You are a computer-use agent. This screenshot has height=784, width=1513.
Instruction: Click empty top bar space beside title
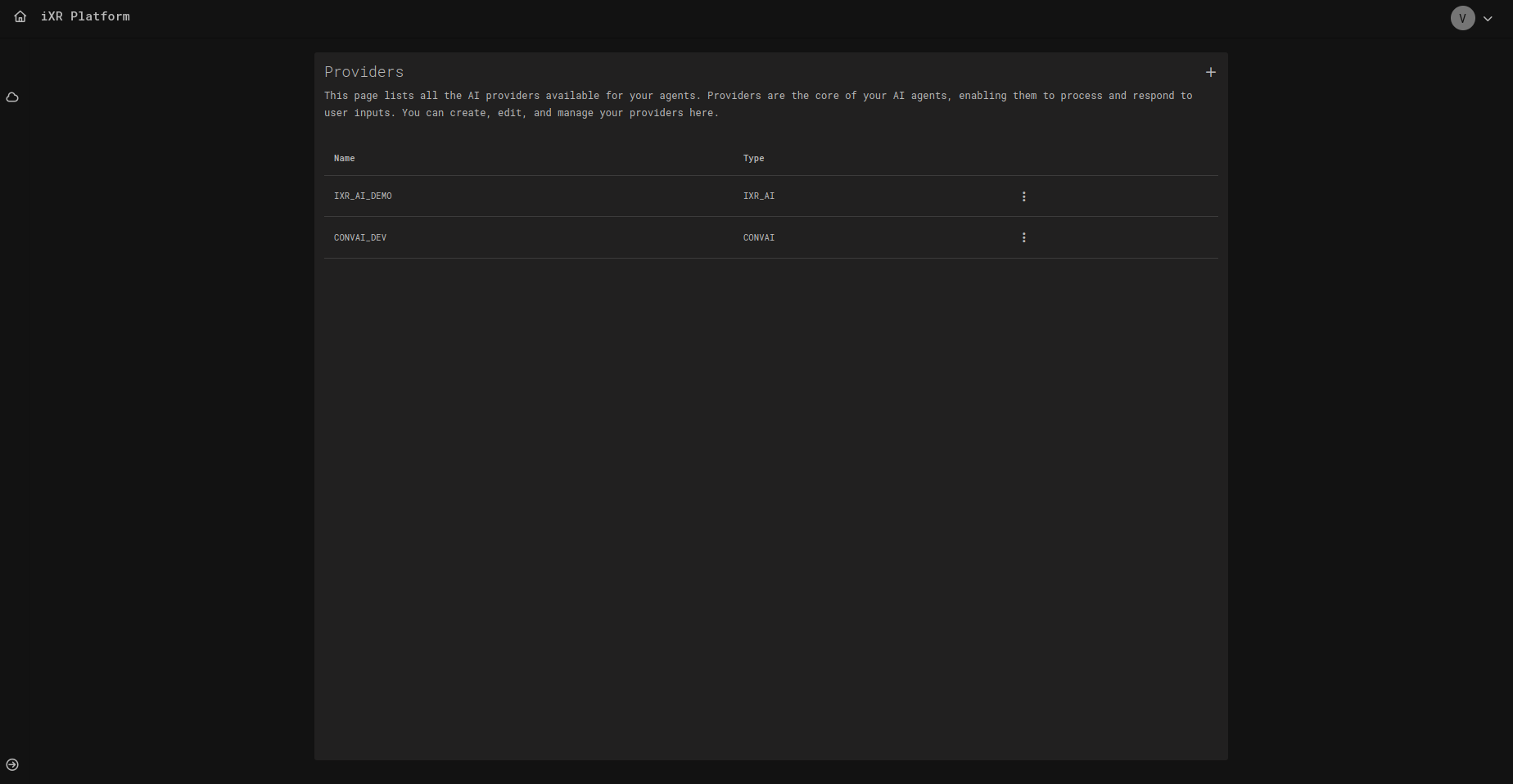737,18
